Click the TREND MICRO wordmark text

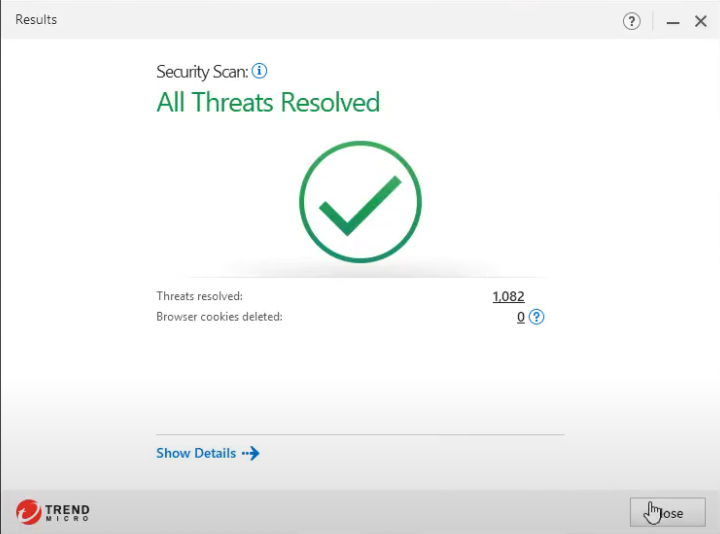67,513
